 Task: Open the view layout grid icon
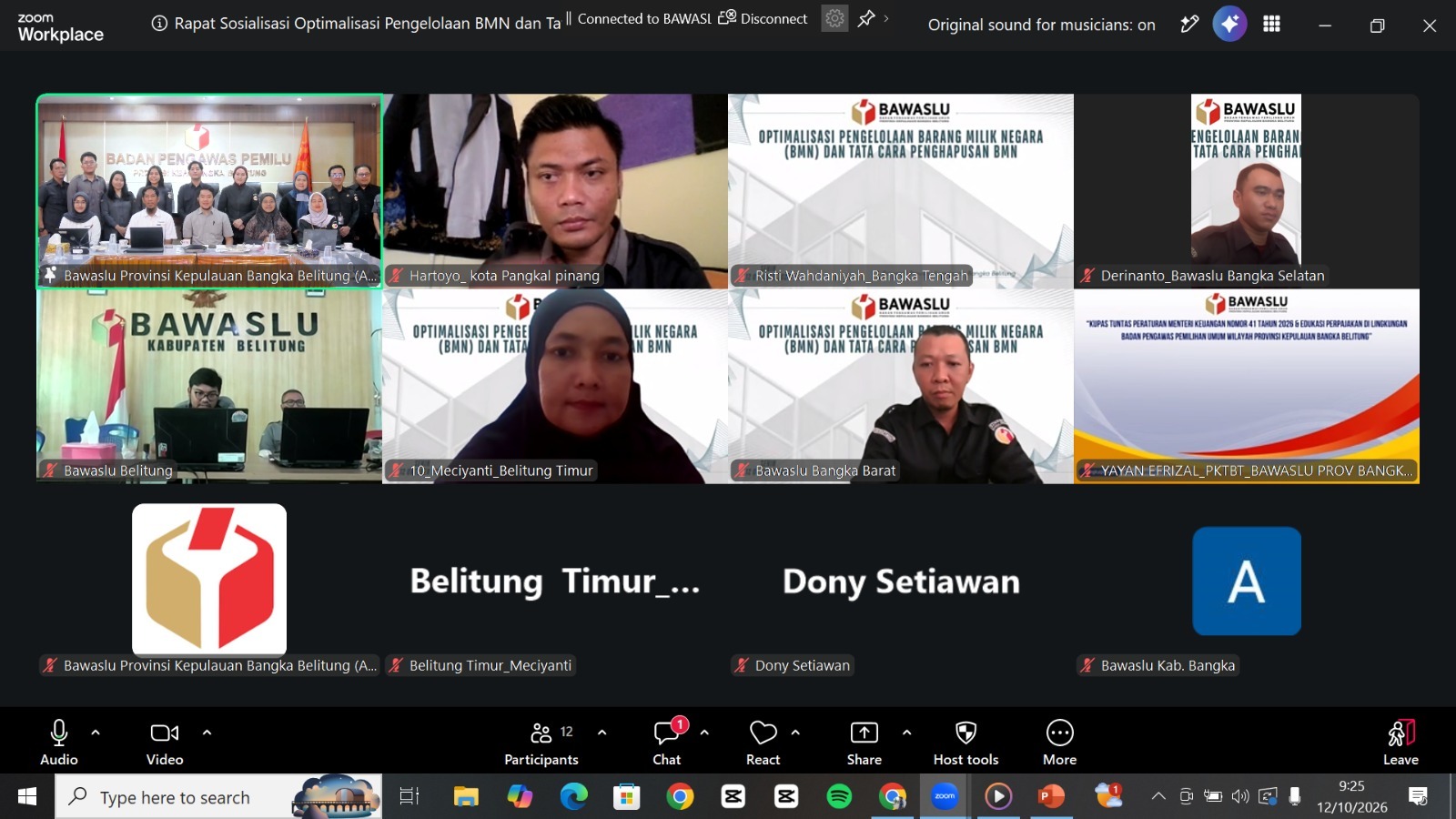tap(1272, 25)
